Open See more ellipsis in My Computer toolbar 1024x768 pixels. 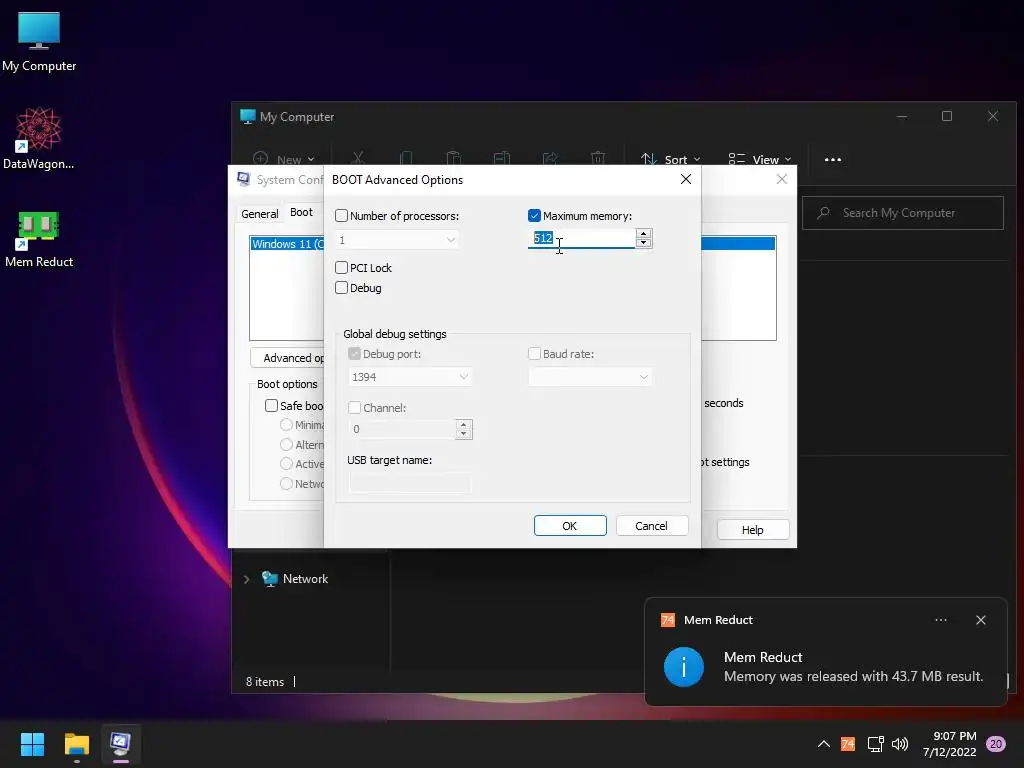[833, 159]
